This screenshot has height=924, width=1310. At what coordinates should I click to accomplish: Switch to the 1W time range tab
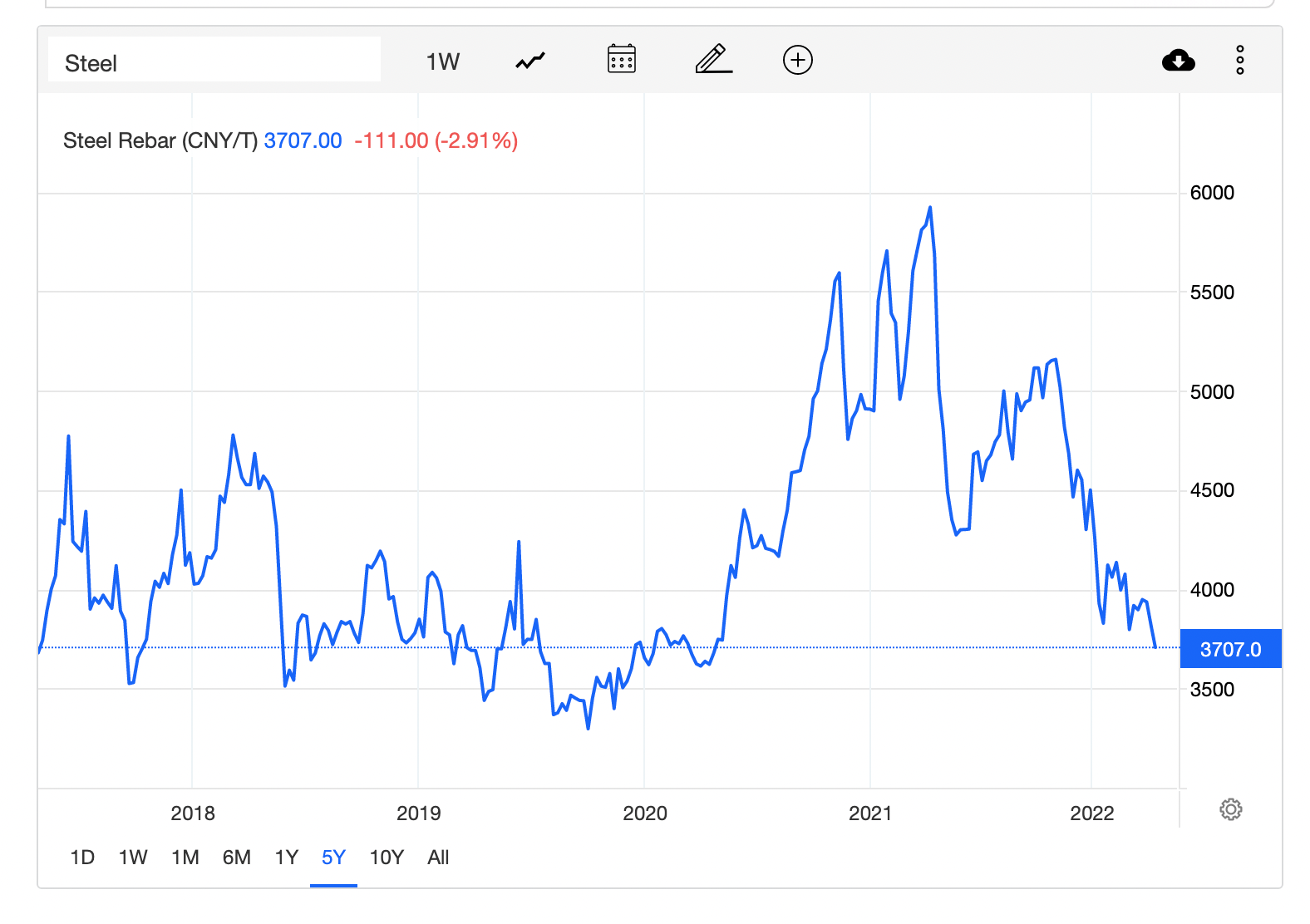[x=133, y=858]
